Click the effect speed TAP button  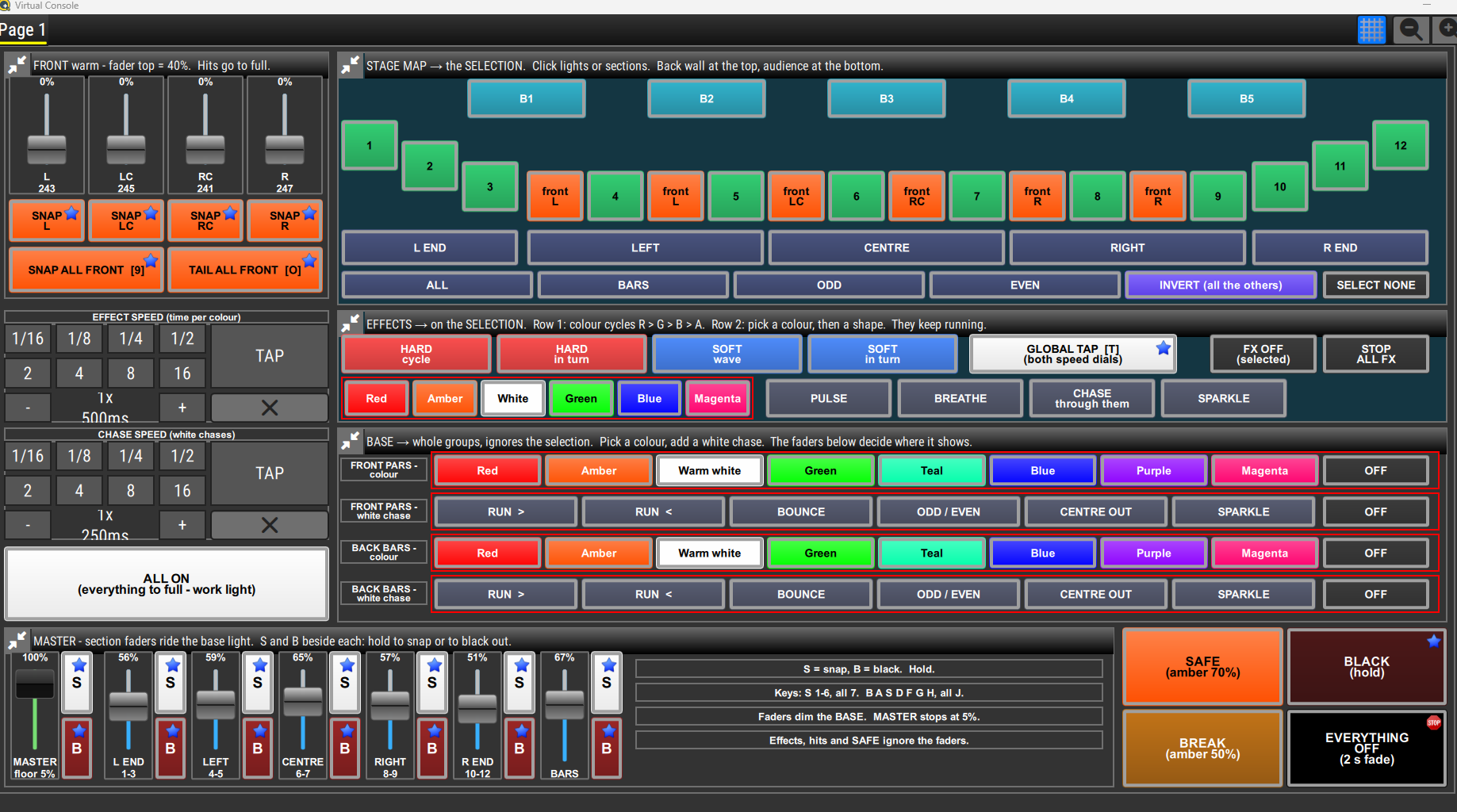(x=270, y=356)
